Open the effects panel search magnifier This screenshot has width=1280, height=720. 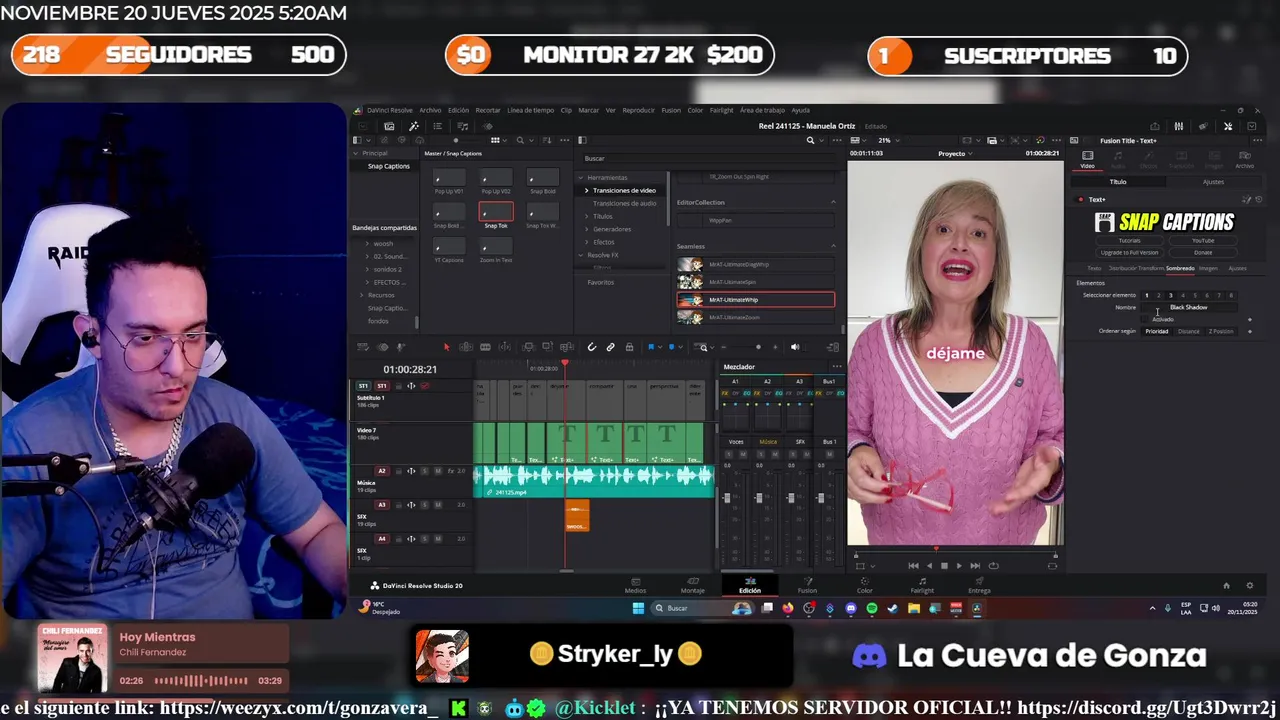click(x=810, y=140)
